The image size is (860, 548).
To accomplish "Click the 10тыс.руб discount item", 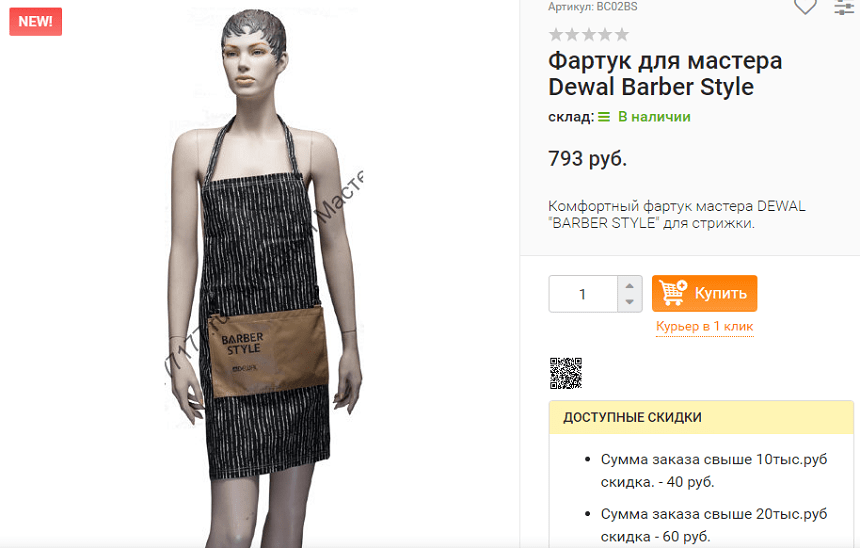I will click(714, 471).
